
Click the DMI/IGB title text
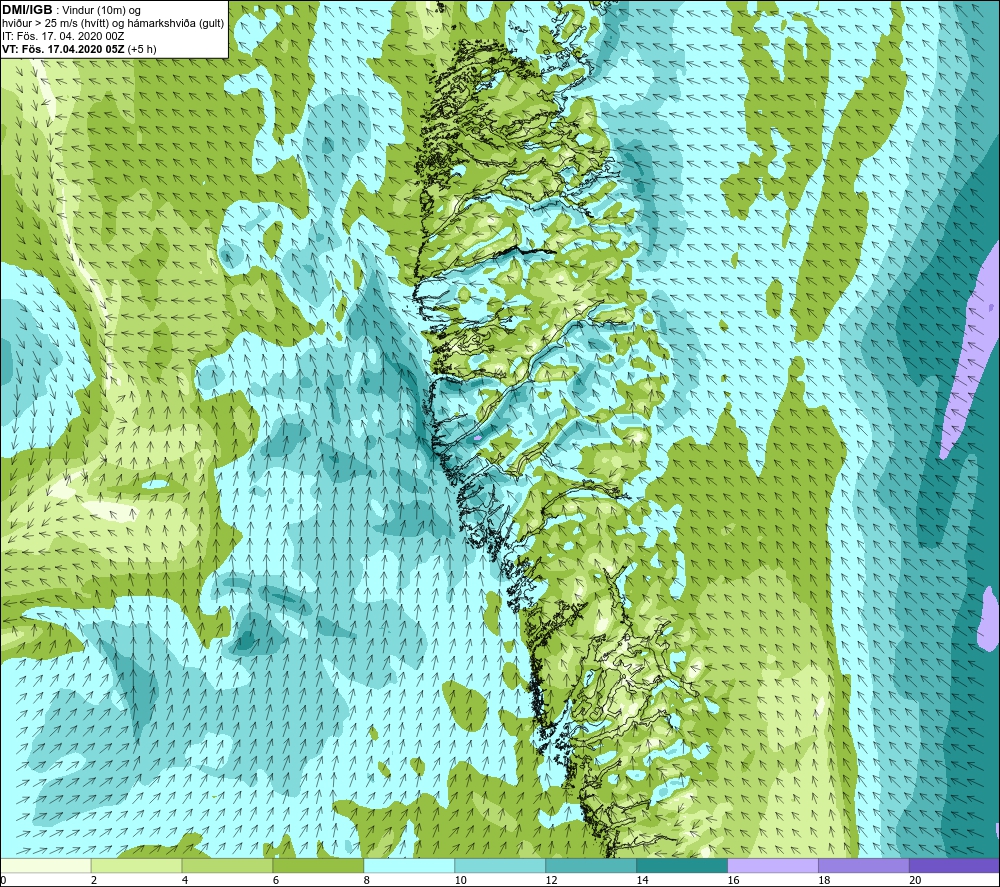[27, 10]
